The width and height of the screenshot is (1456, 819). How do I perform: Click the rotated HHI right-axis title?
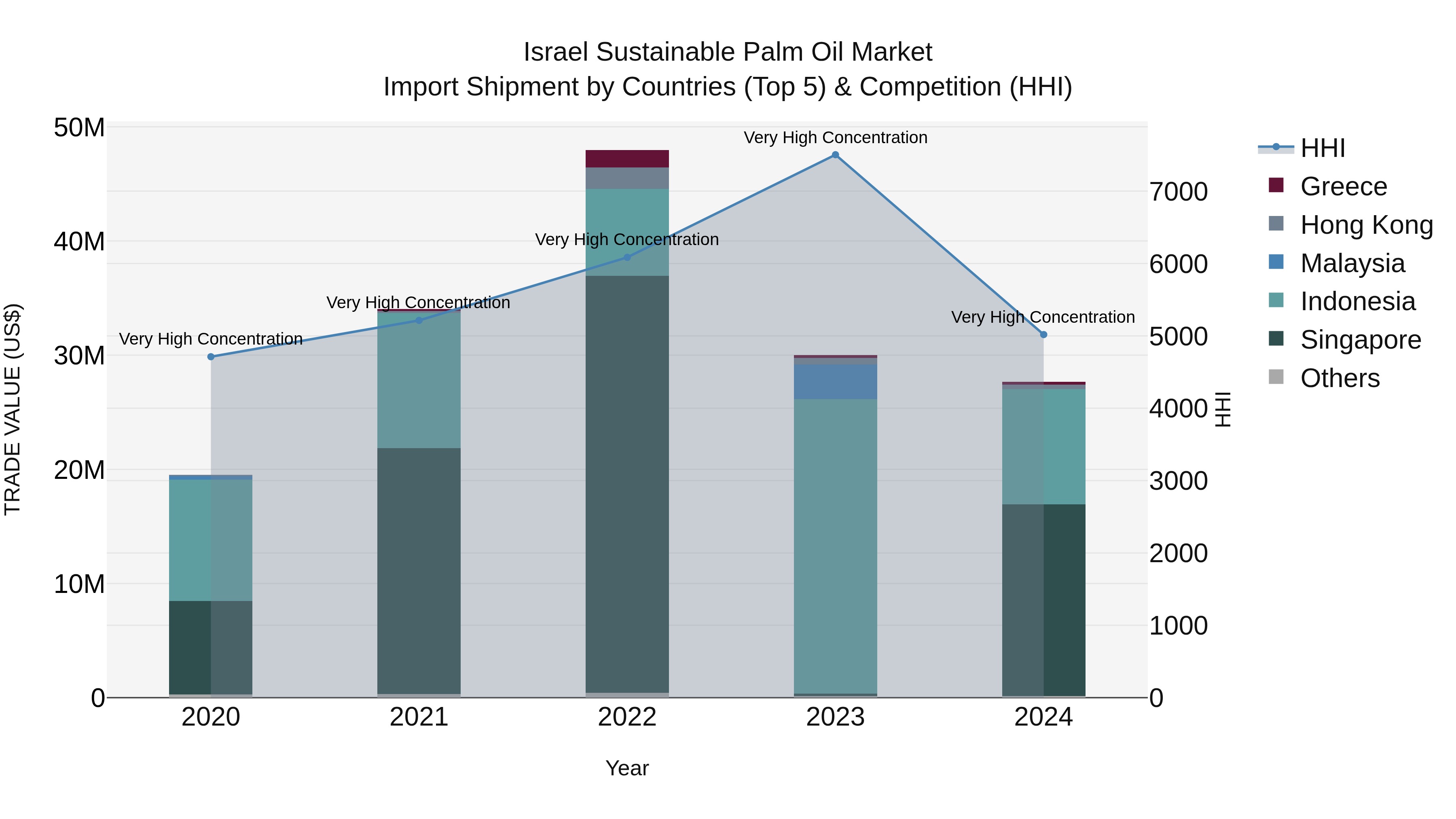[x=1223, y=409]
